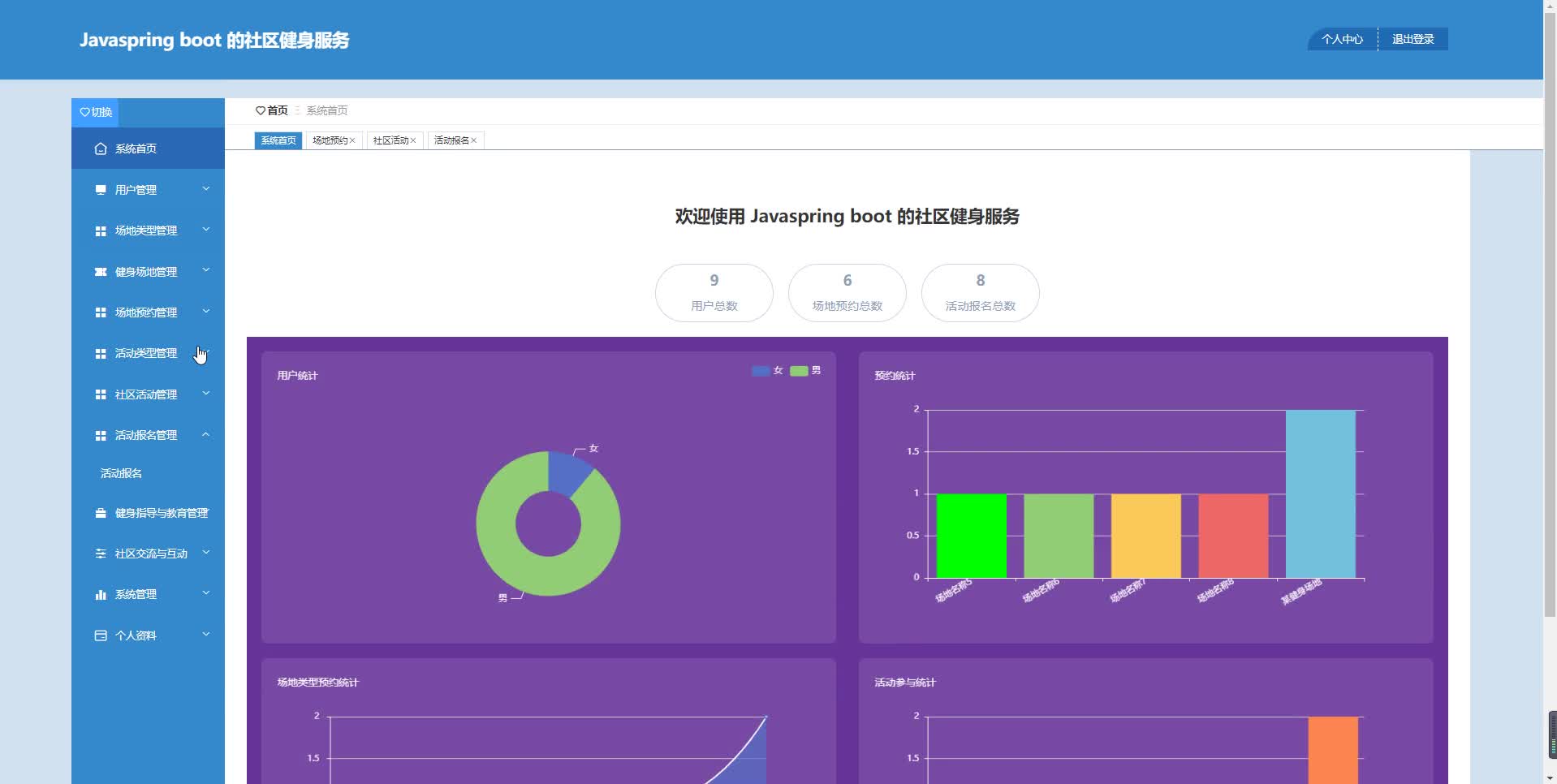1557x784 pixels.
Task: Toggle the 女 legend in 用户统计 chart
Action: (767, 371)
